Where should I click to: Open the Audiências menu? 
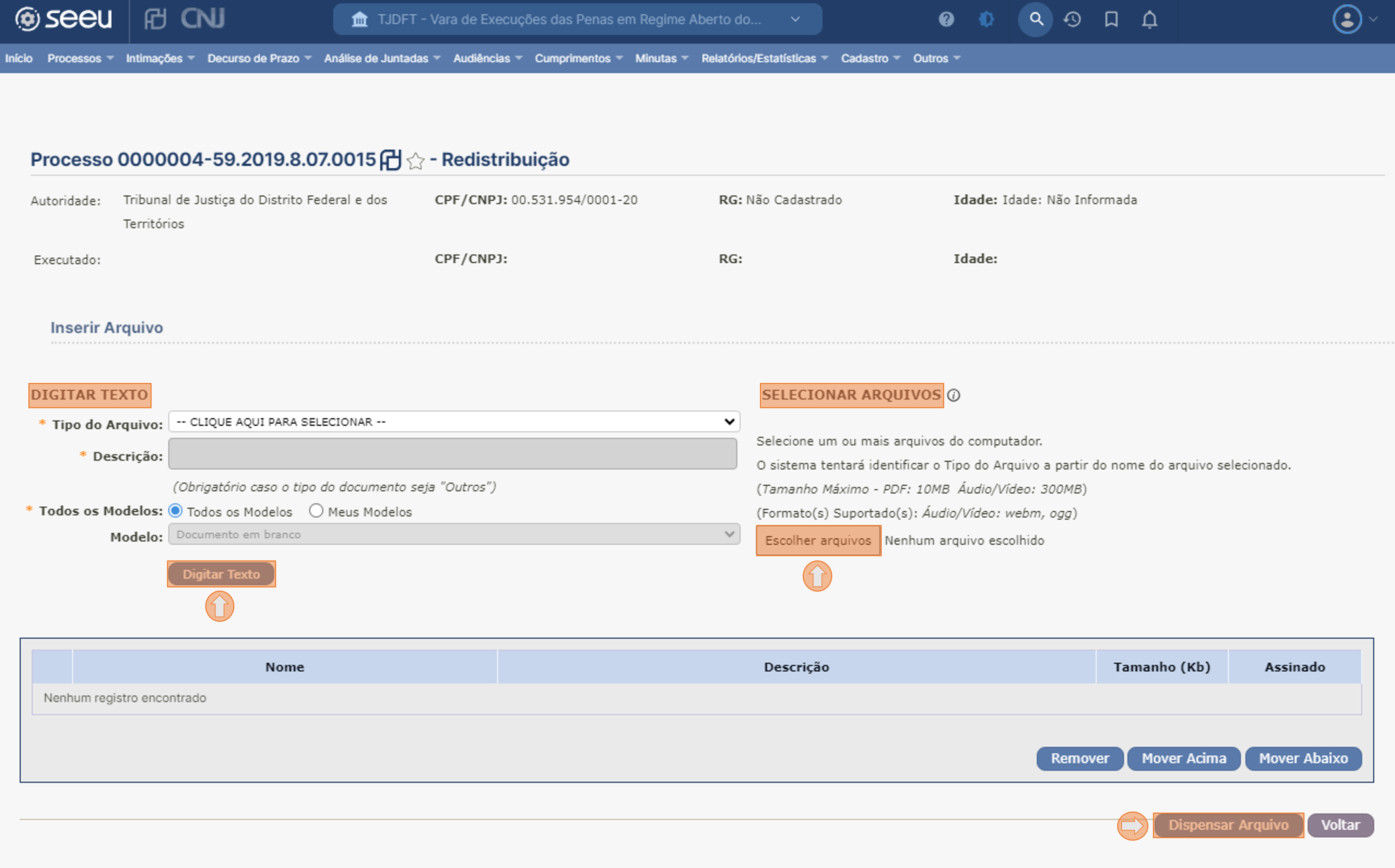(x=488, y=59)
